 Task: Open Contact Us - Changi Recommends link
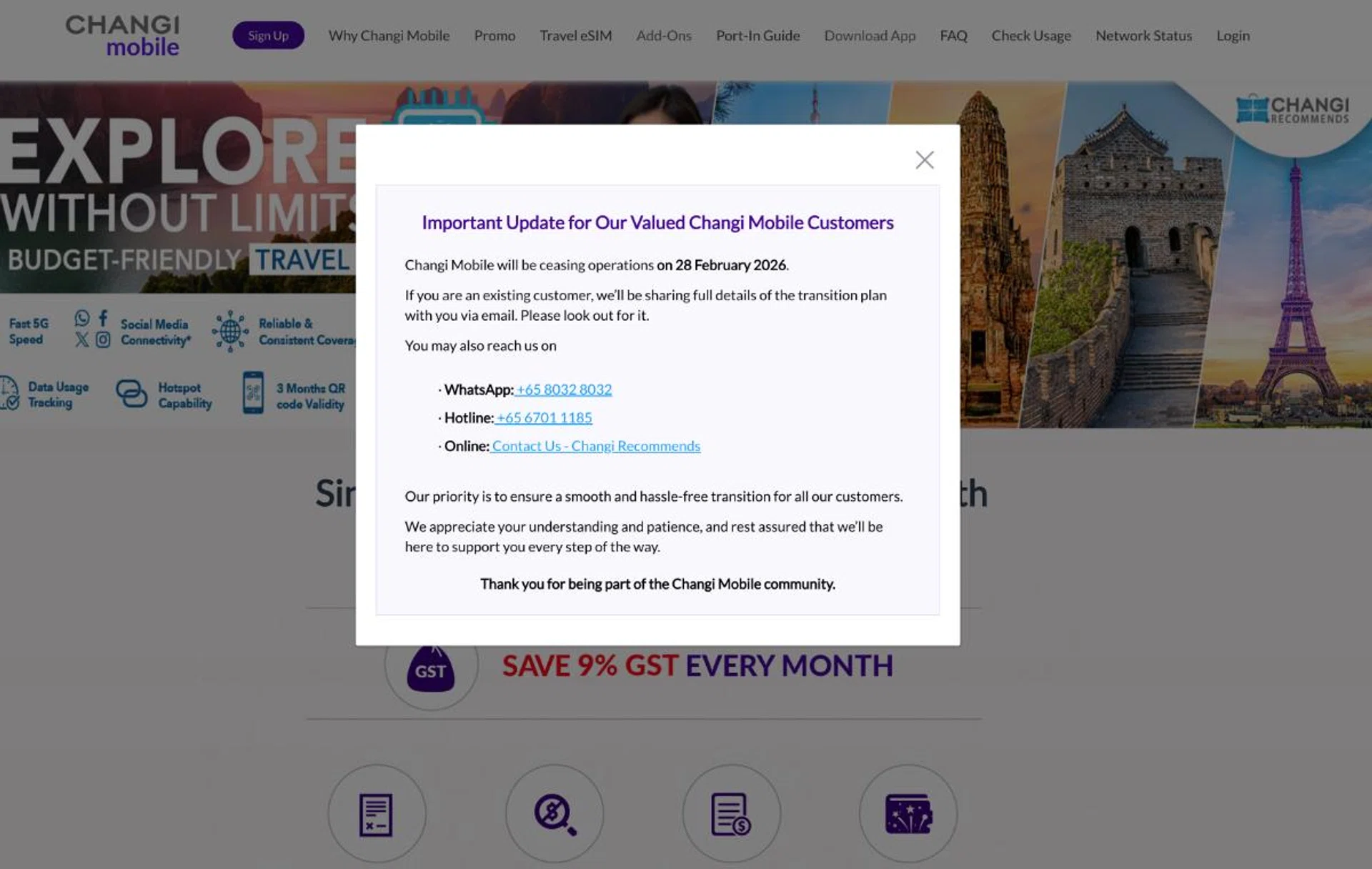click(595, 446)
